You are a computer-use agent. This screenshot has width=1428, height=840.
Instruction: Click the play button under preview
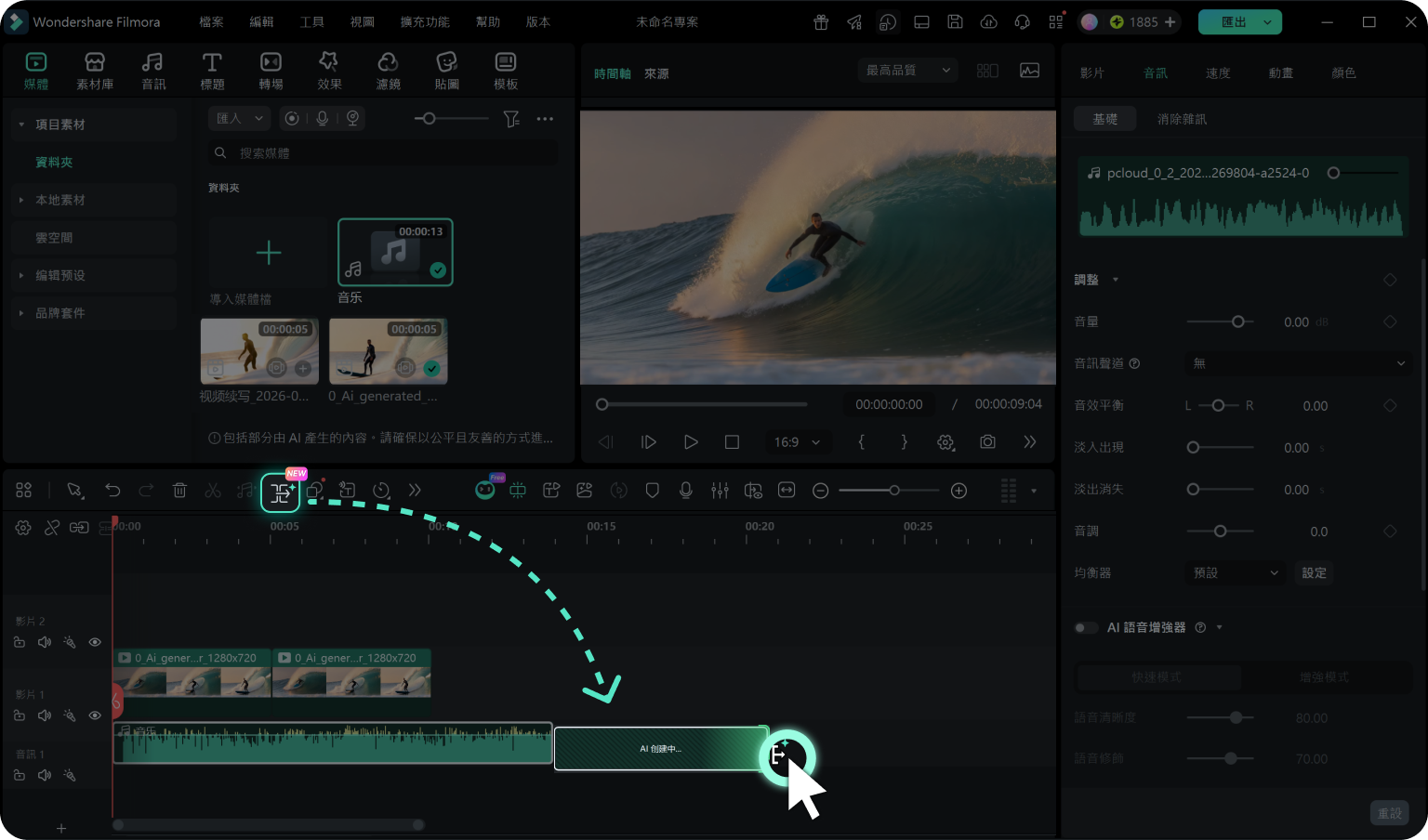coord(690,442)
